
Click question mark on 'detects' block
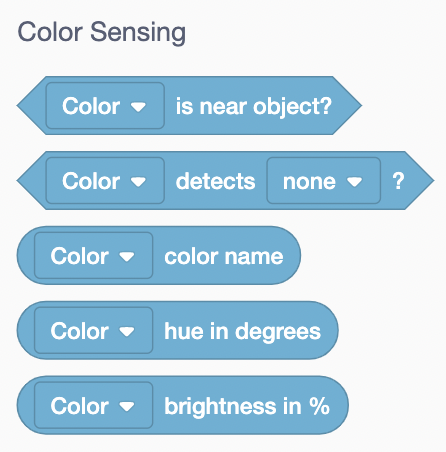[398, 181]
